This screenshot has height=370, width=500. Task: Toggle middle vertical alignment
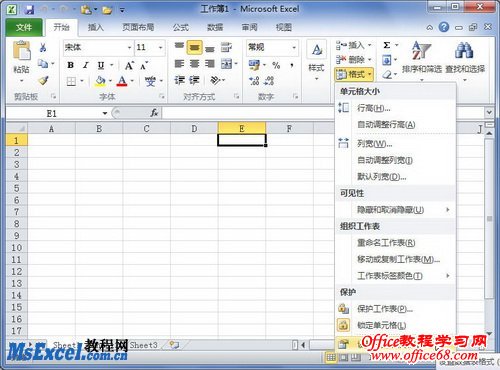click(194, 47)
